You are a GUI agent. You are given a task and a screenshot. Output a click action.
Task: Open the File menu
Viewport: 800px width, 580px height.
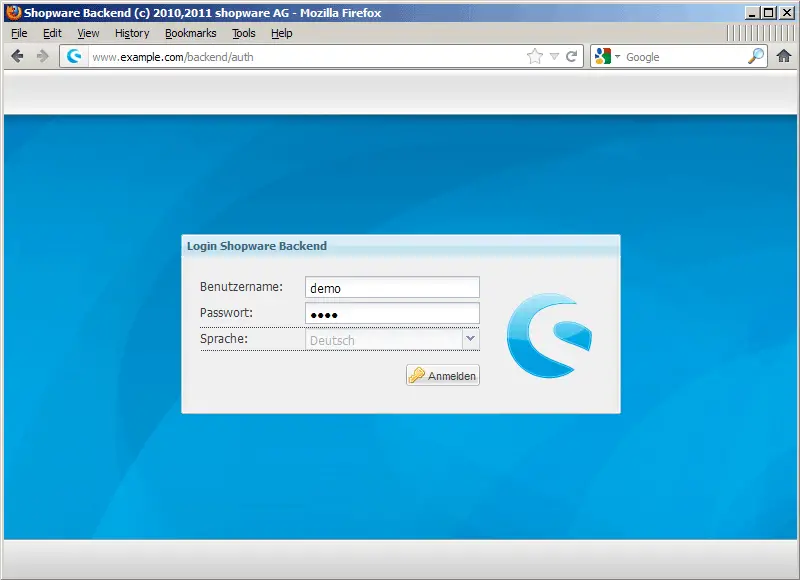tap(19, 33)
